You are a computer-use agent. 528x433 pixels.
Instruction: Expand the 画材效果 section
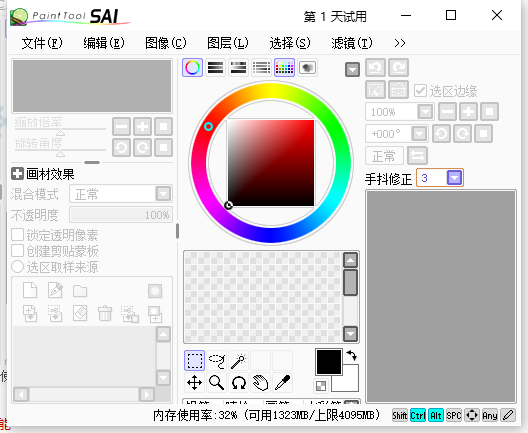click(17, 174)
